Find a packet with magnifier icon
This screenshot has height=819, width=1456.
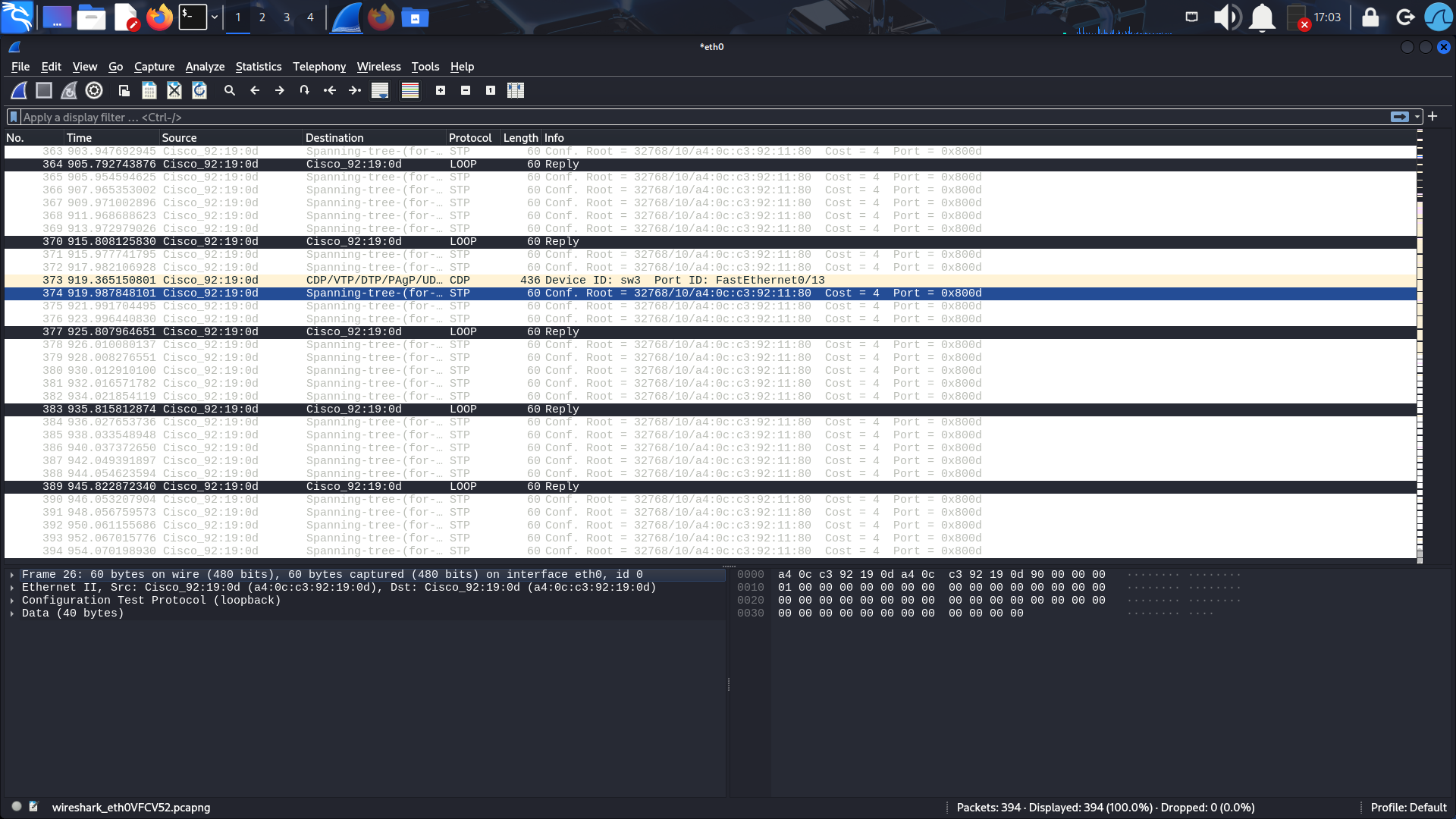point(230,90)
